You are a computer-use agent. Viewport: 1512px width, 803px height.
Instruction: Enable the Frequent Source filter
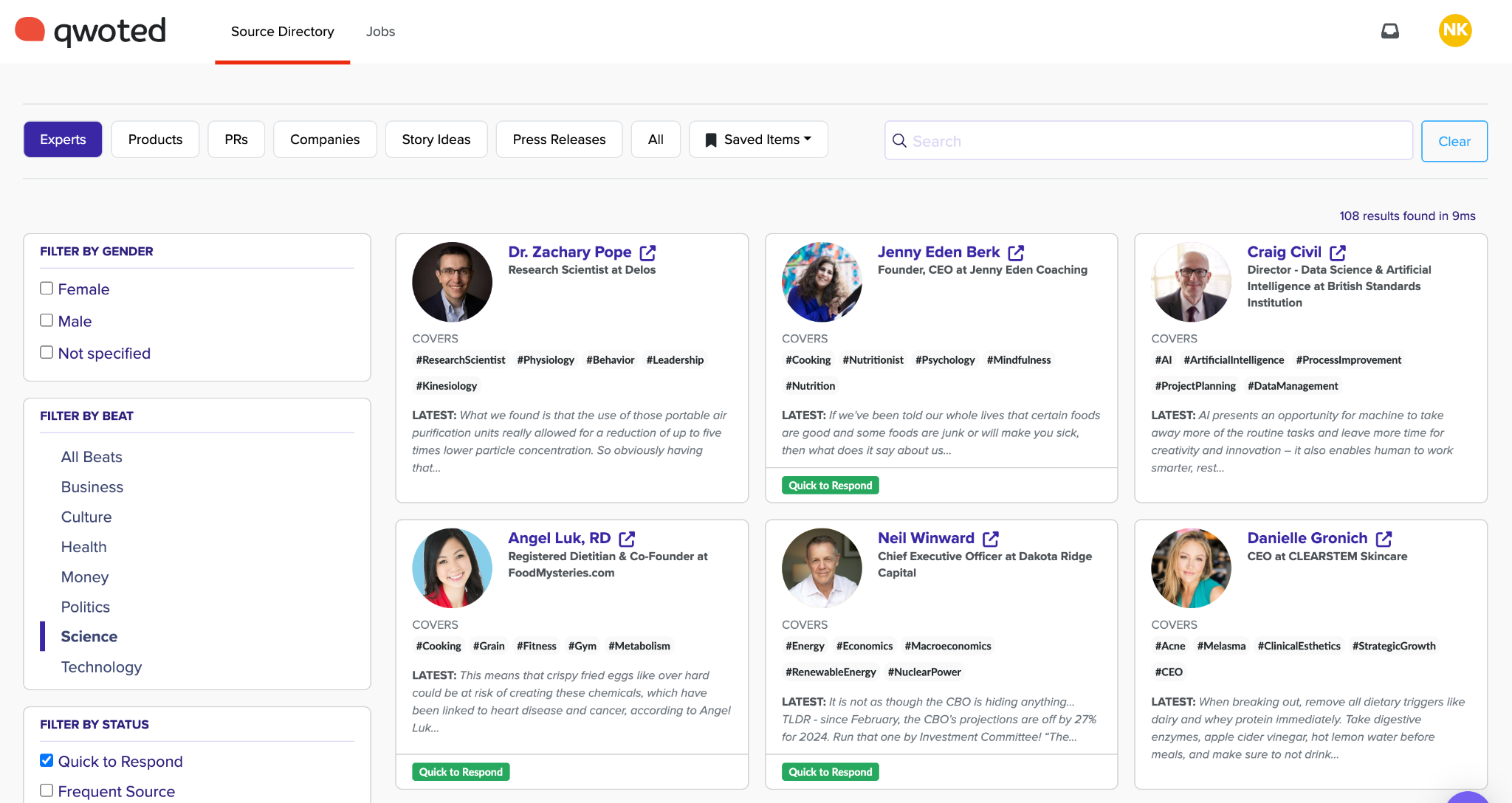click(x=47, y=790)
